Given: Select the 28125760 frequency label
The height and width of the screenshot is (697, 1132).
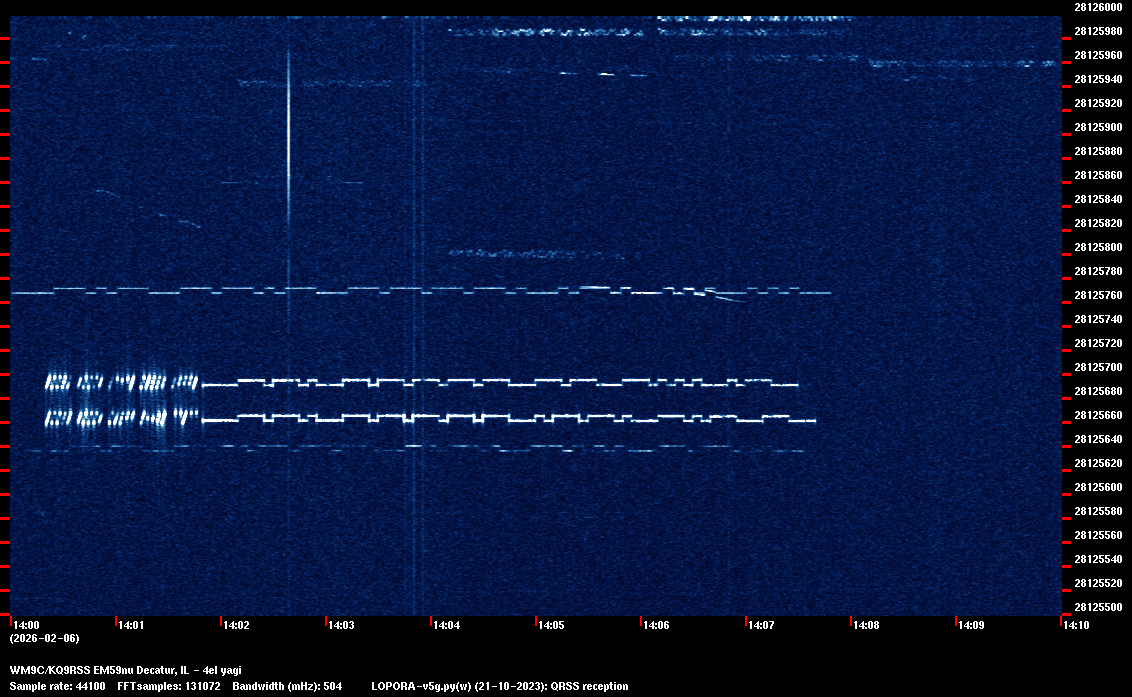Looking at the screenshot, I should [x=1097, y=295].
